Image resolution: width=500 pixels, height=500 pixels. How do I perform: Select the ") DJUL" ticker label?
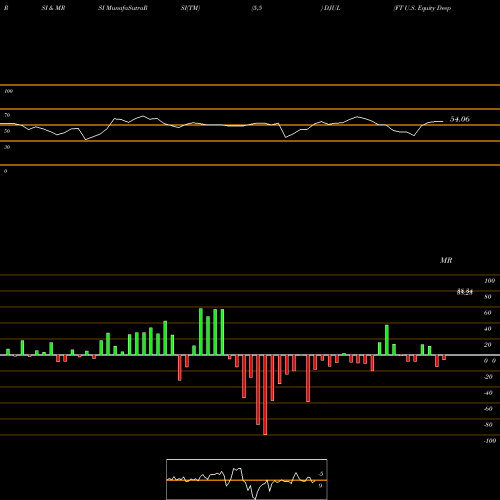(x=330, y=8)
